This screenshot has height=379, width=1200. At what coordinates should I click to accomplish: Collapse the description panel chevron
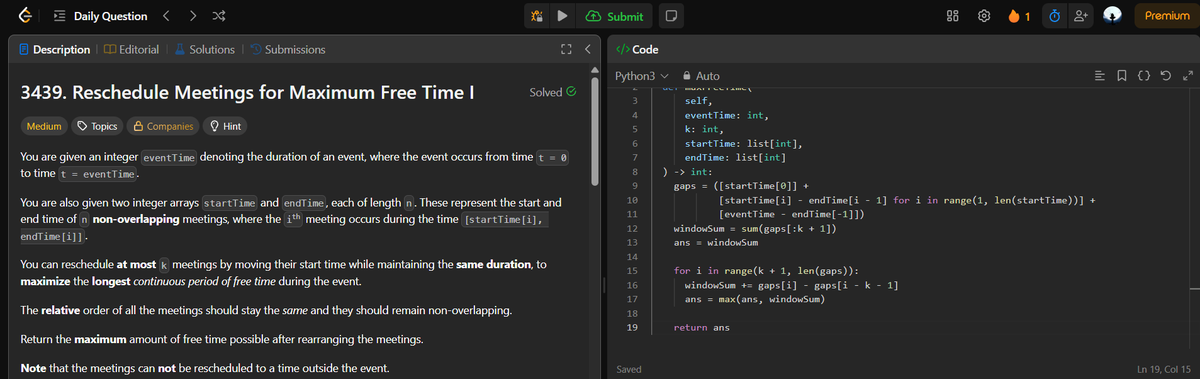[587, 49]
